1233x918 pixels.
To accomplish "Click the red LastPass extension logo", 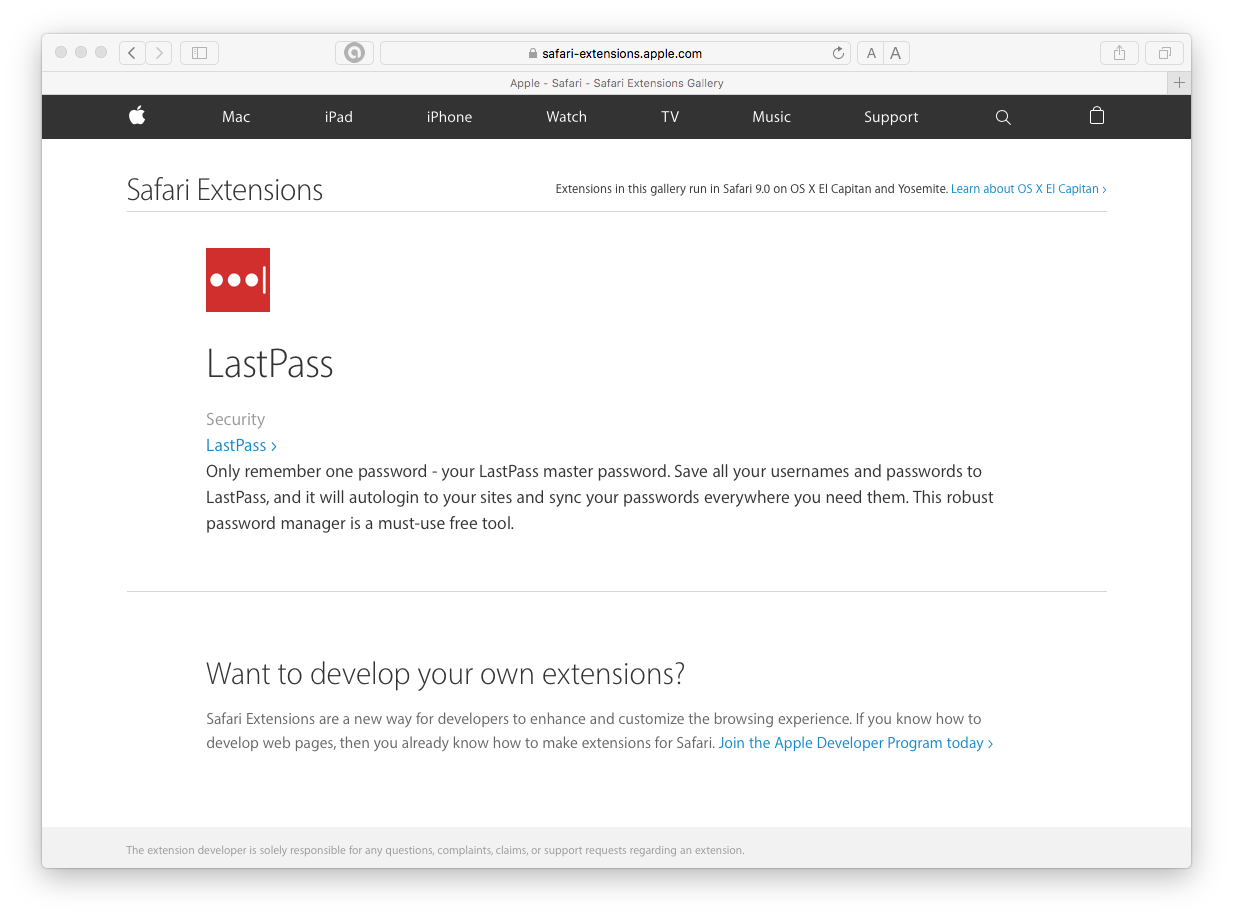I will click(238, 280).
